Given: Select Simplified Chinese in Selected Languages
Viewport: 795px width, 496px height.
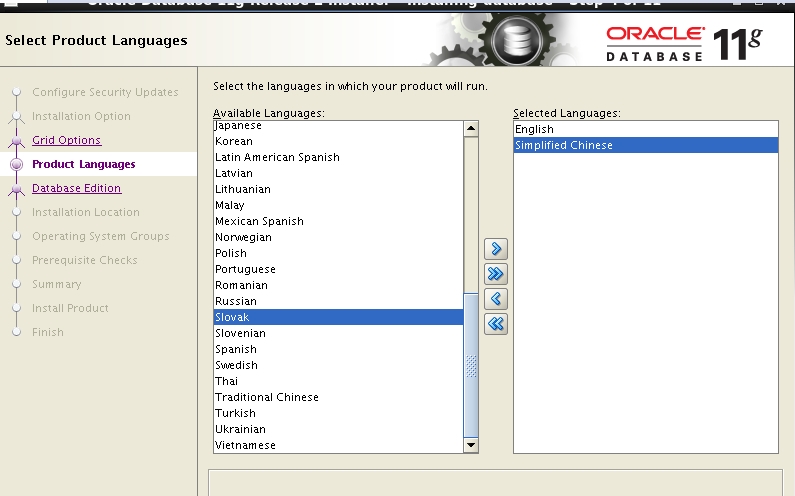Looking at the screenshot, I should click(646, 145).
